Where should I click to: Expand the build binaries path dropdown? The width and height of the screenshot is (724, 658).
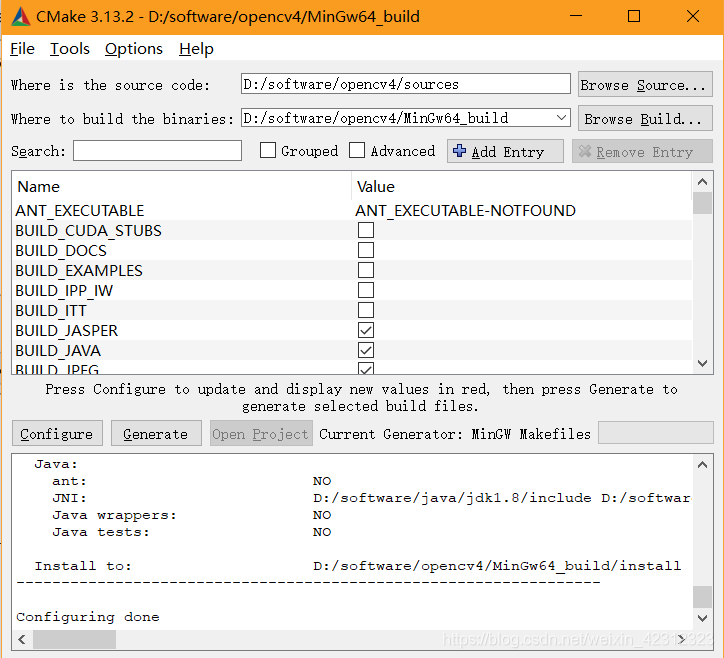point(561,118)
